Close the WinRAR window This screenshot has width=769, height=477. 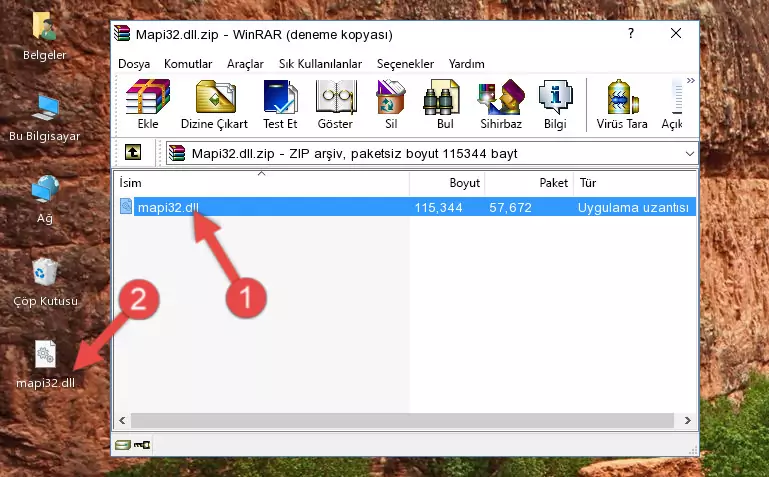point(676,33)
